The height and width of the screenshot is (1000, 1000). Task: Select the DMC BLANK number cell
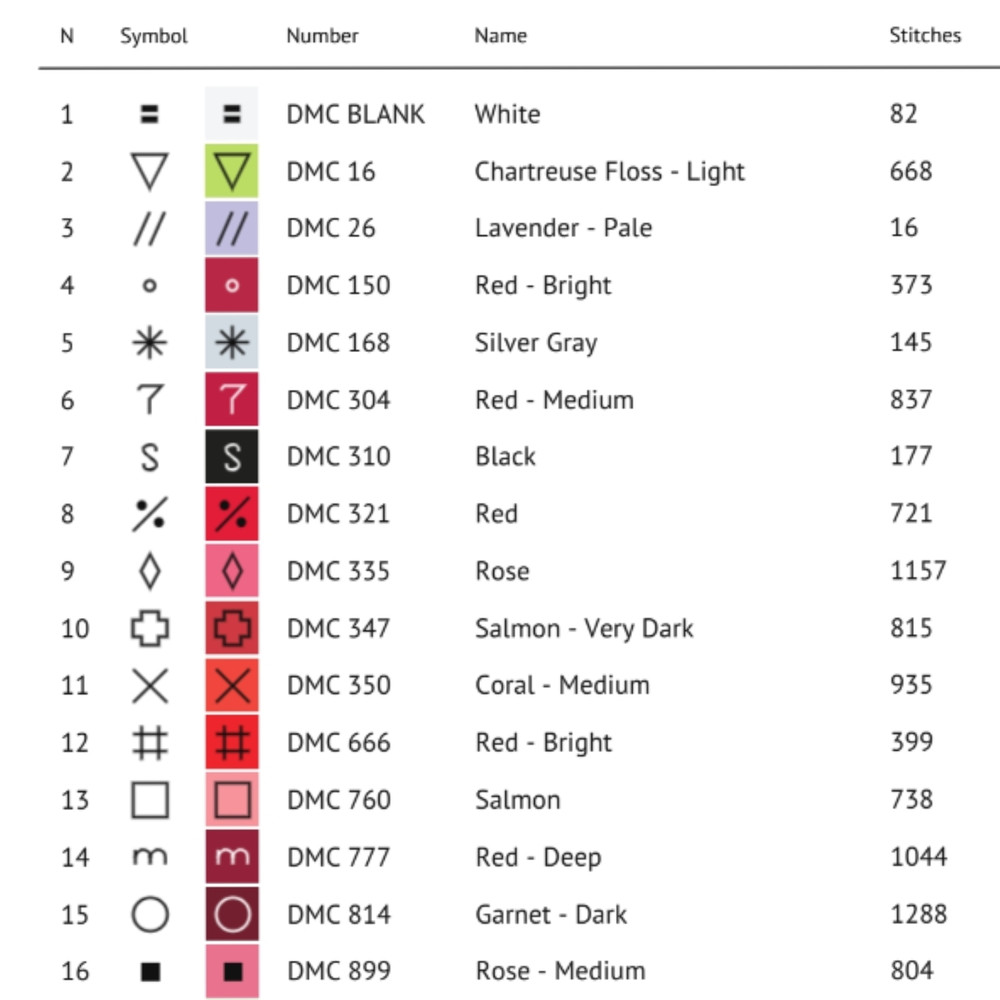(355, 114)
